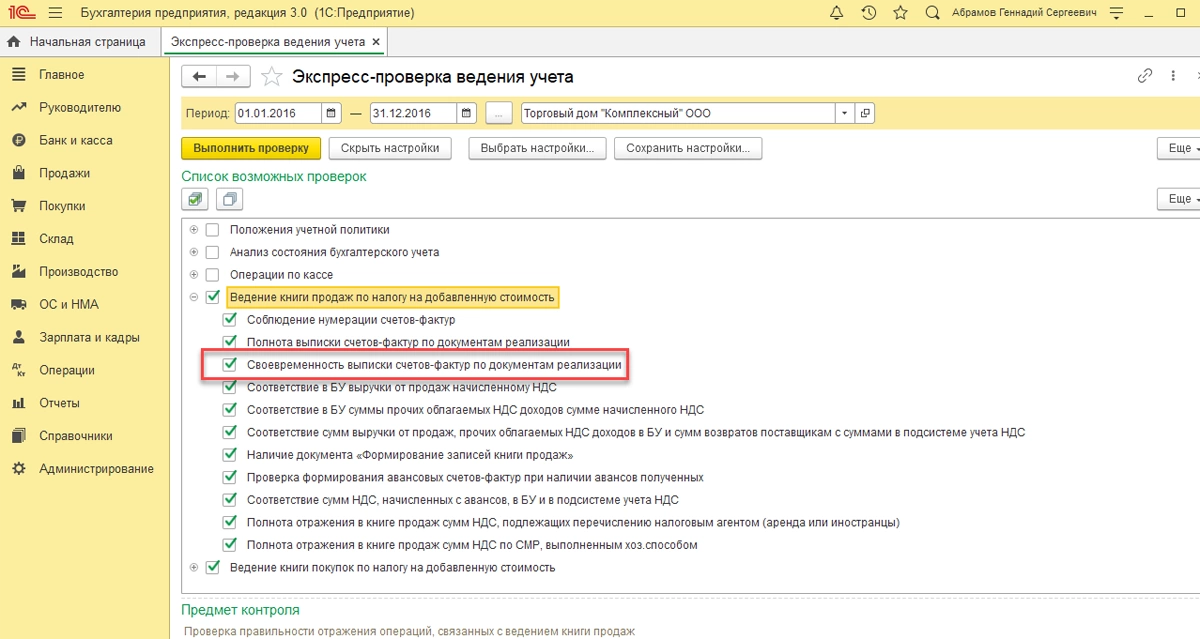Uncheck Своевременность выписки счетов-фактур checkbox
Image resolution: width=1200 pixels, height=639 pixels.
tap(230, 365)
